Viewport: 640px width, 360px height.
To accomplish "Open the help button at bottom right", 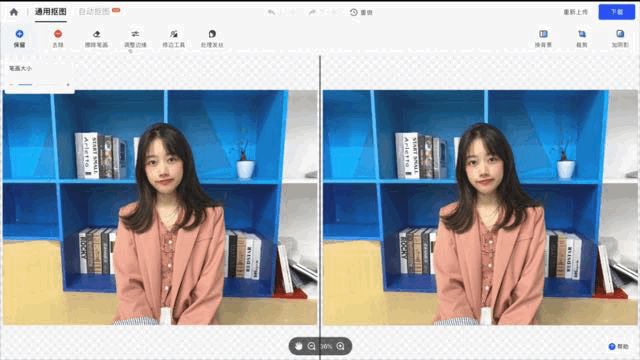I will pos(618,346).
